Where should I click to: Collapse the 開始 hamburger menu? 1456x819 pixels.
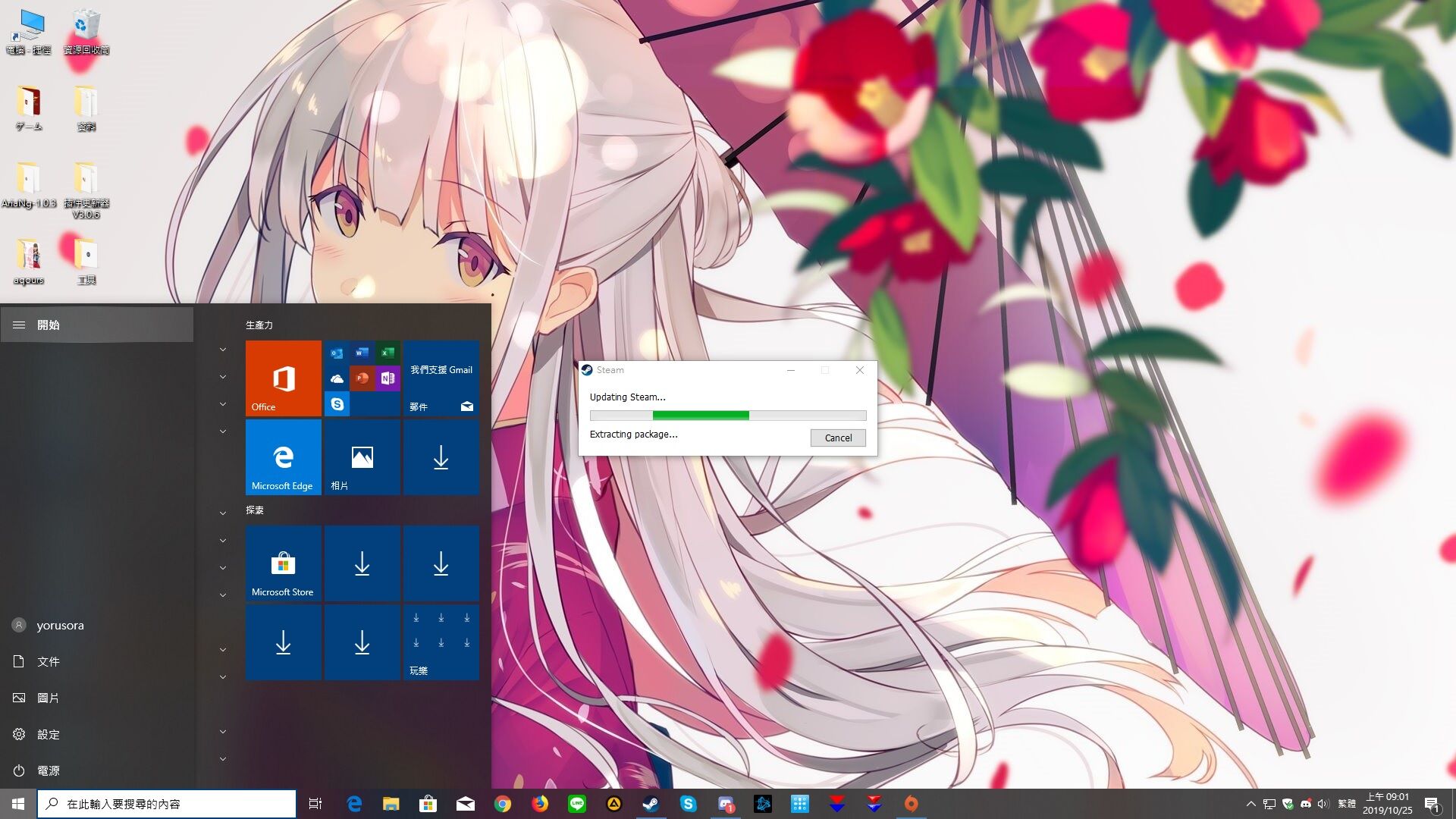(19, 325)
